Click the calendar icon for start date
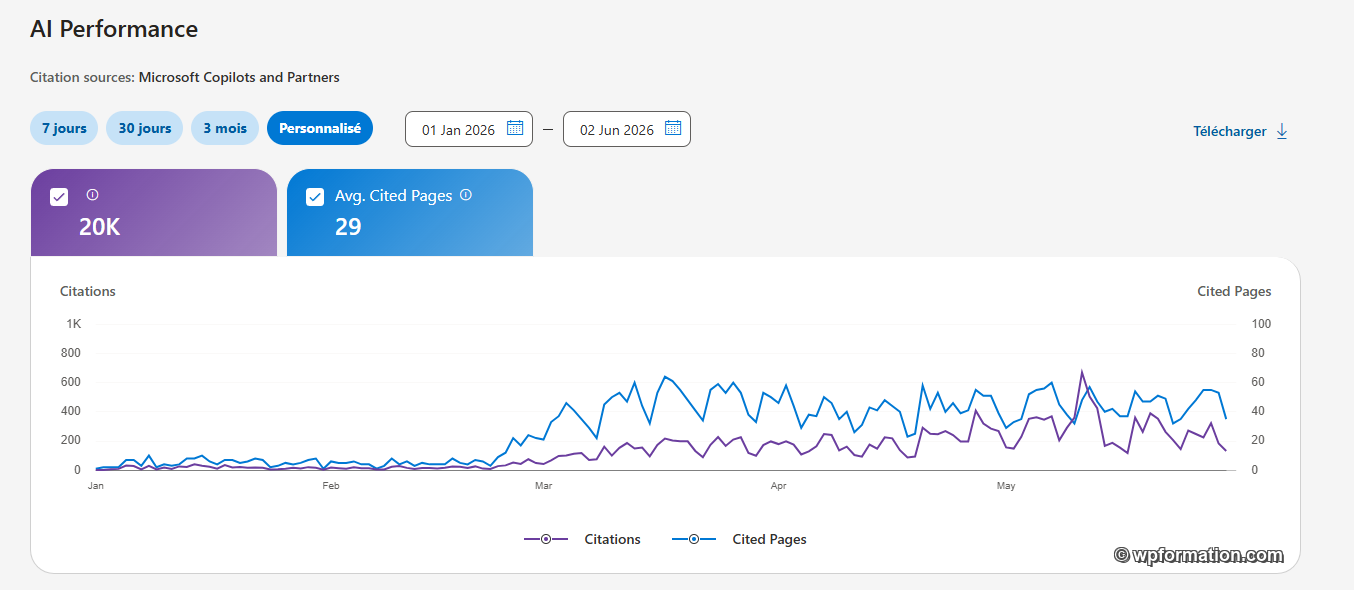 [x=515, y=128]
